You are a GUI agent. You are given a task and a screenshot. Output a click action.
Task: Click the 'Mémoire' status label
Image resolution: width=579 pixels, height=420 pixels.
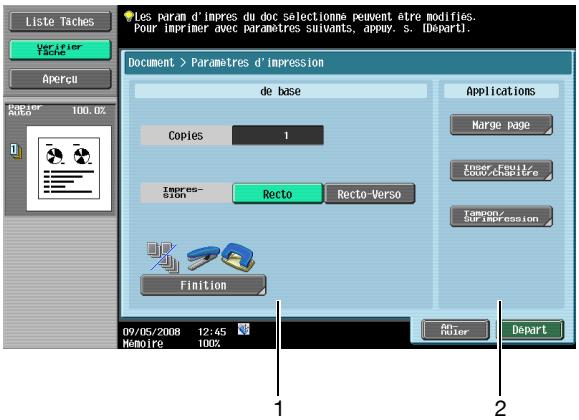tap(143, 344)
